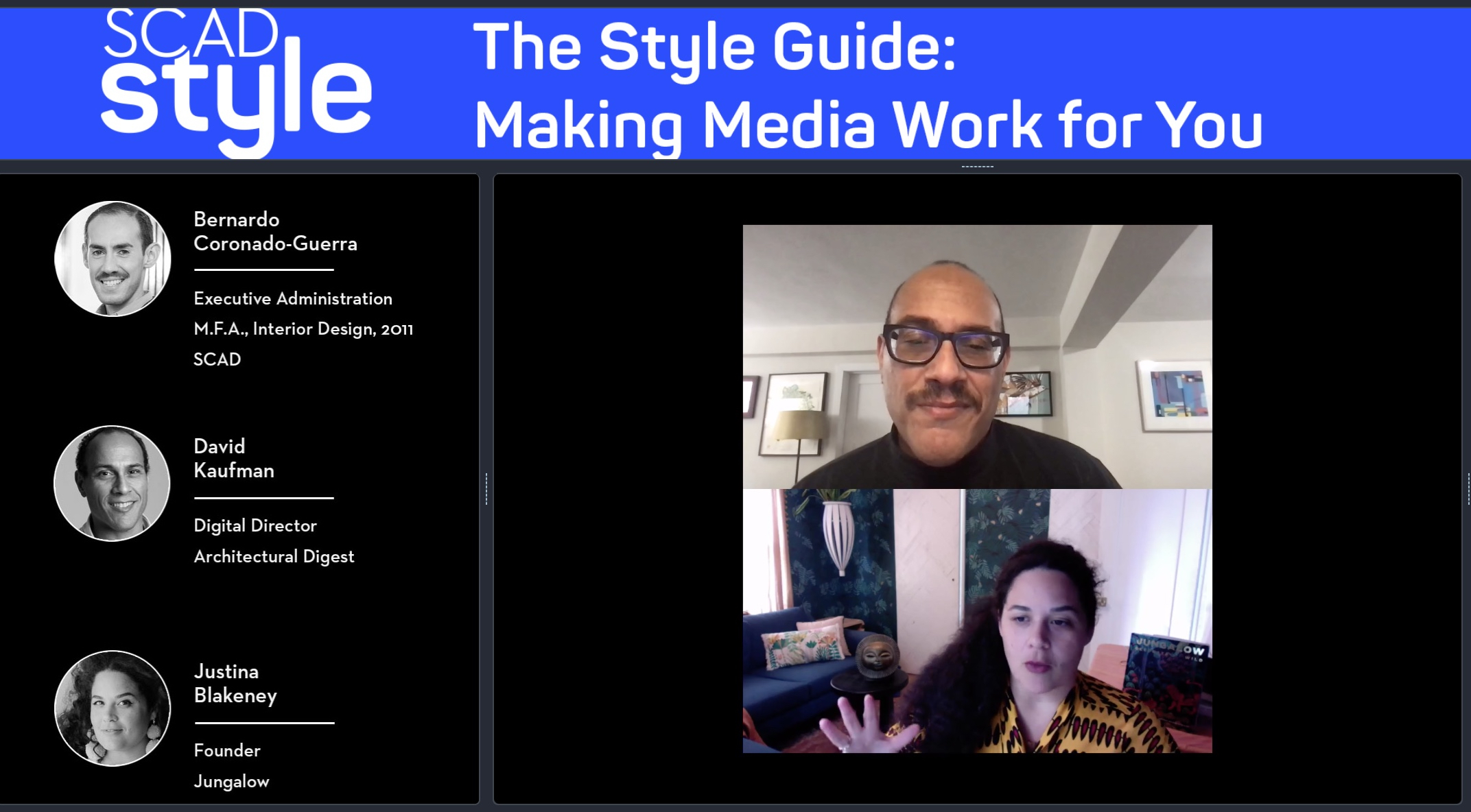Click Bernardo Coronado-Guerra's circular headshot

pyautogui.click(x=113, y=259)
